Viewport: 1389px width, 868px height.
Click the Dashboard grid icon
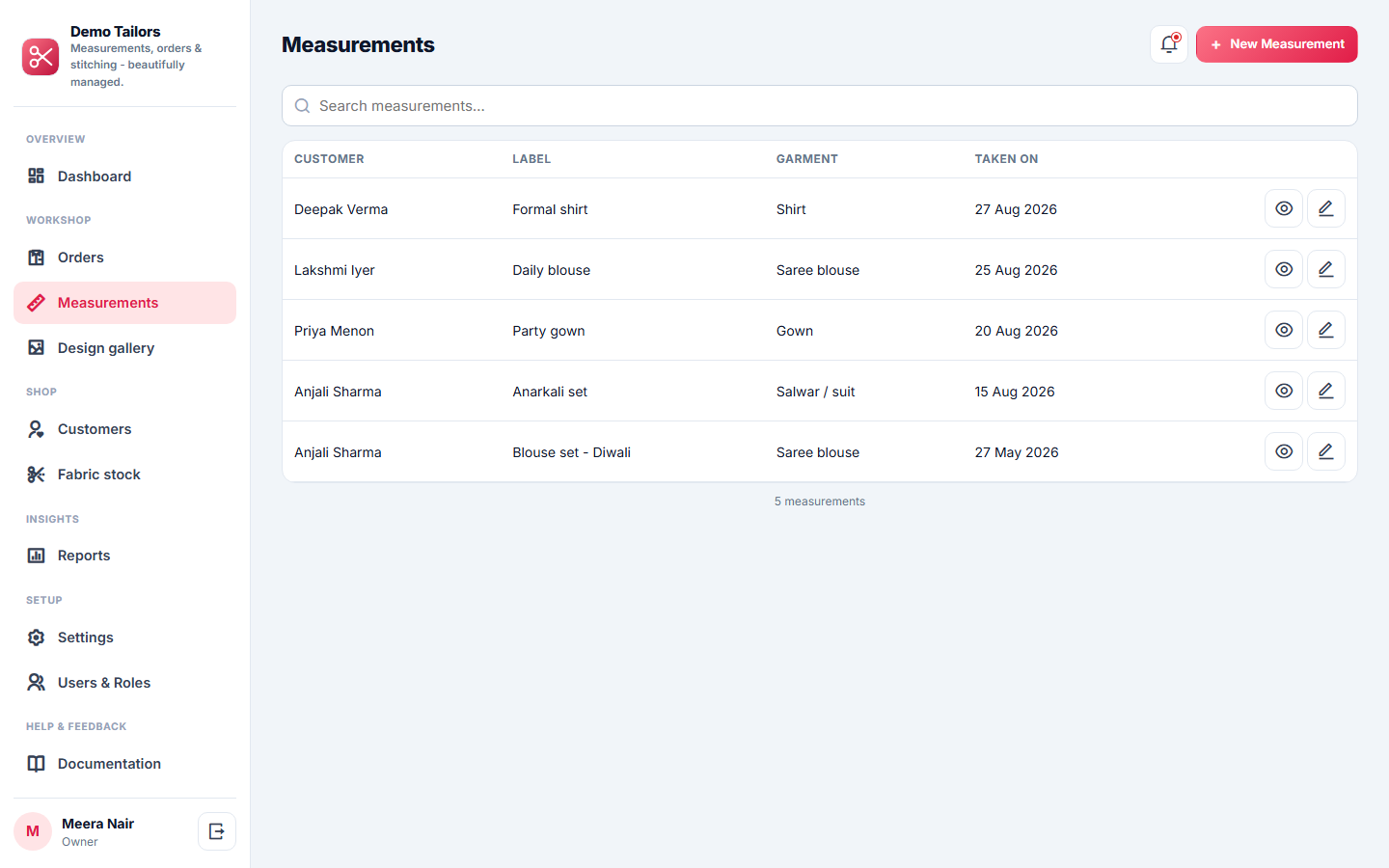pos(37,176)
